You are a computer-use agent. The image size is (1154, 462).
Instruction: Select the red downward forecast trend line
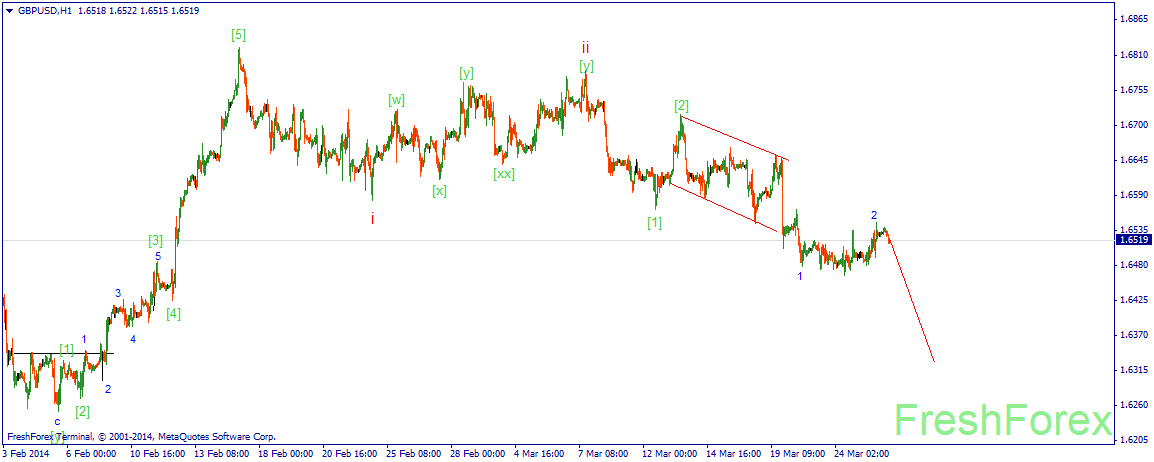(911, 300)
